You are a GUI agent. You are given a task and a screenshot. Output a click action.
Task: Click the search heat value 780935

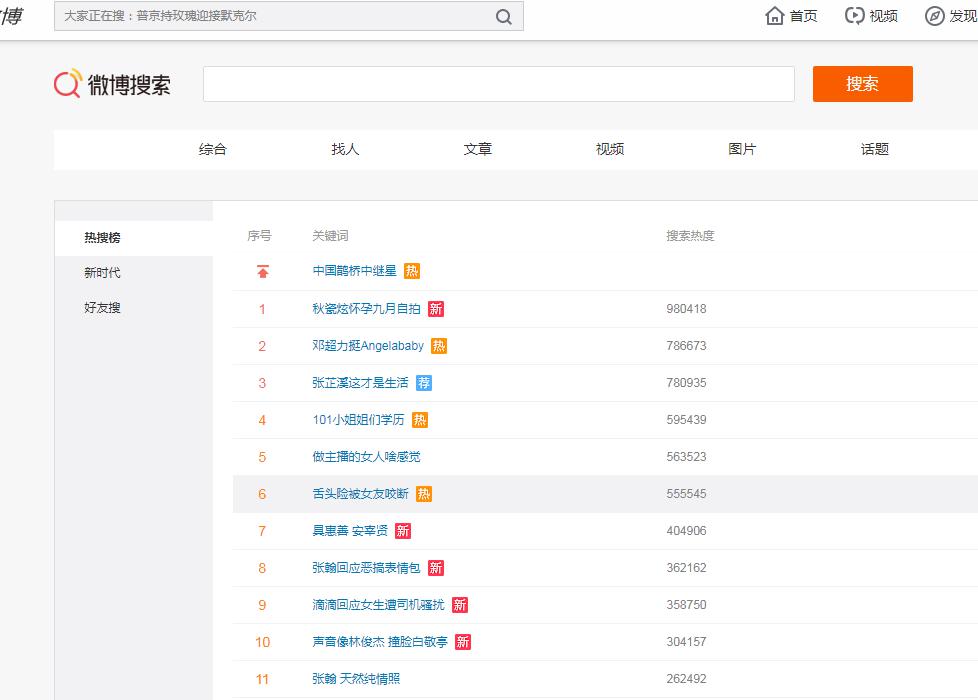(x=686, y=382)
